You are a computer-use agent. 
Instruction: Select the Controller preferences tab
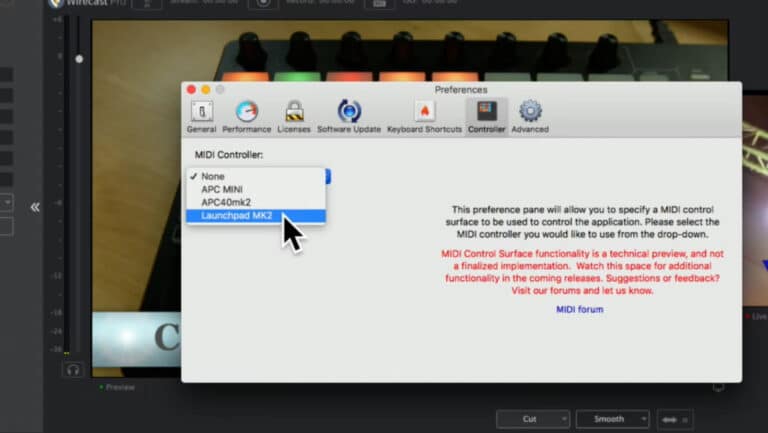[x=486, y=117]
